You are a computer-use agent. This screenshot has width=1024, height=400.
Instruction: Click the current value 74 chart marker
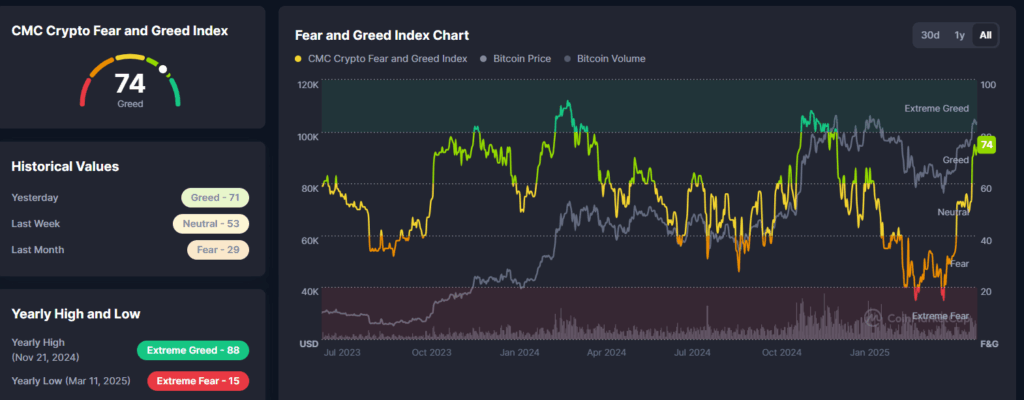tap(987, 146)
